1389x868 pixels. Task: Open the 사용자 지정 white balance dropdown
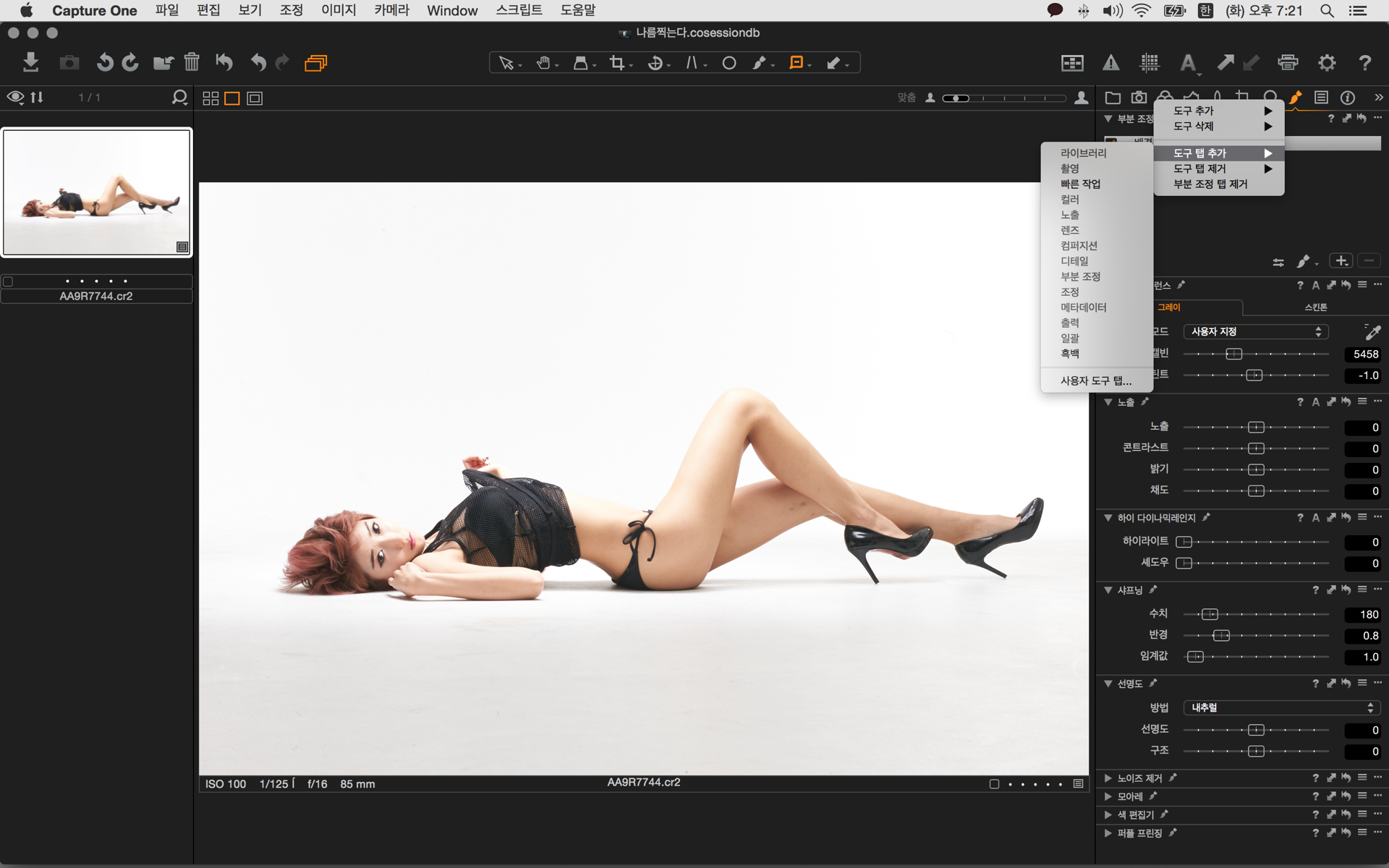point(1256,331)
